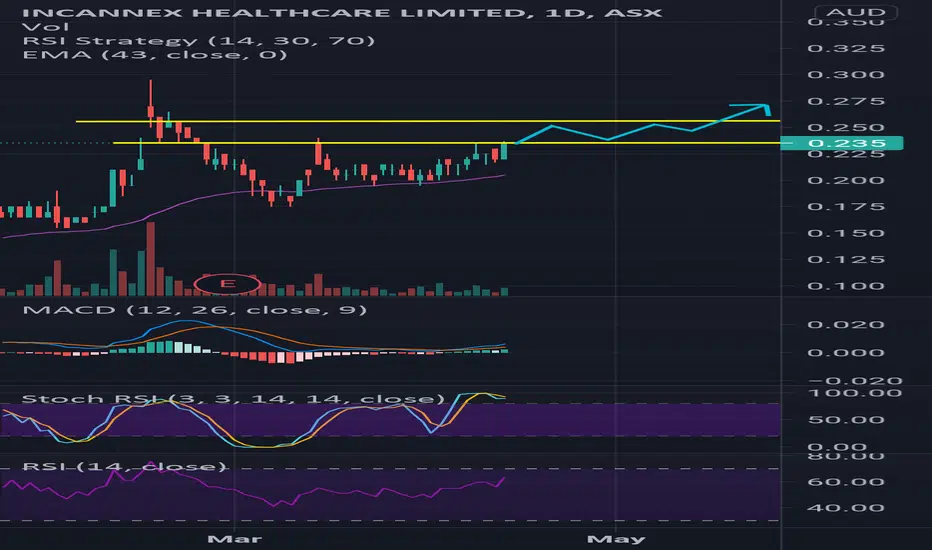
Task: Click the AUD currency button
Action: tap(855, 12)
